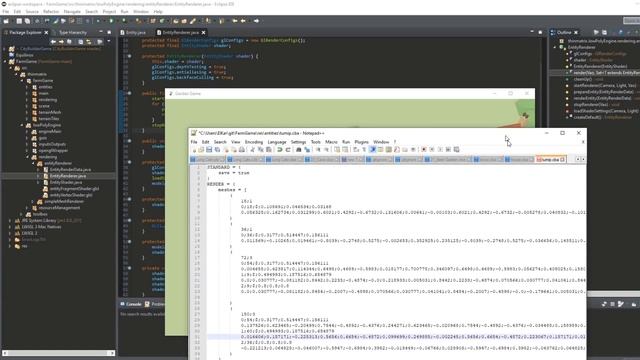The width and height of the screenshot is (640, 360).
Task: Click the Package Explorer horizontal scrollbar
Action: pos(59,353)
